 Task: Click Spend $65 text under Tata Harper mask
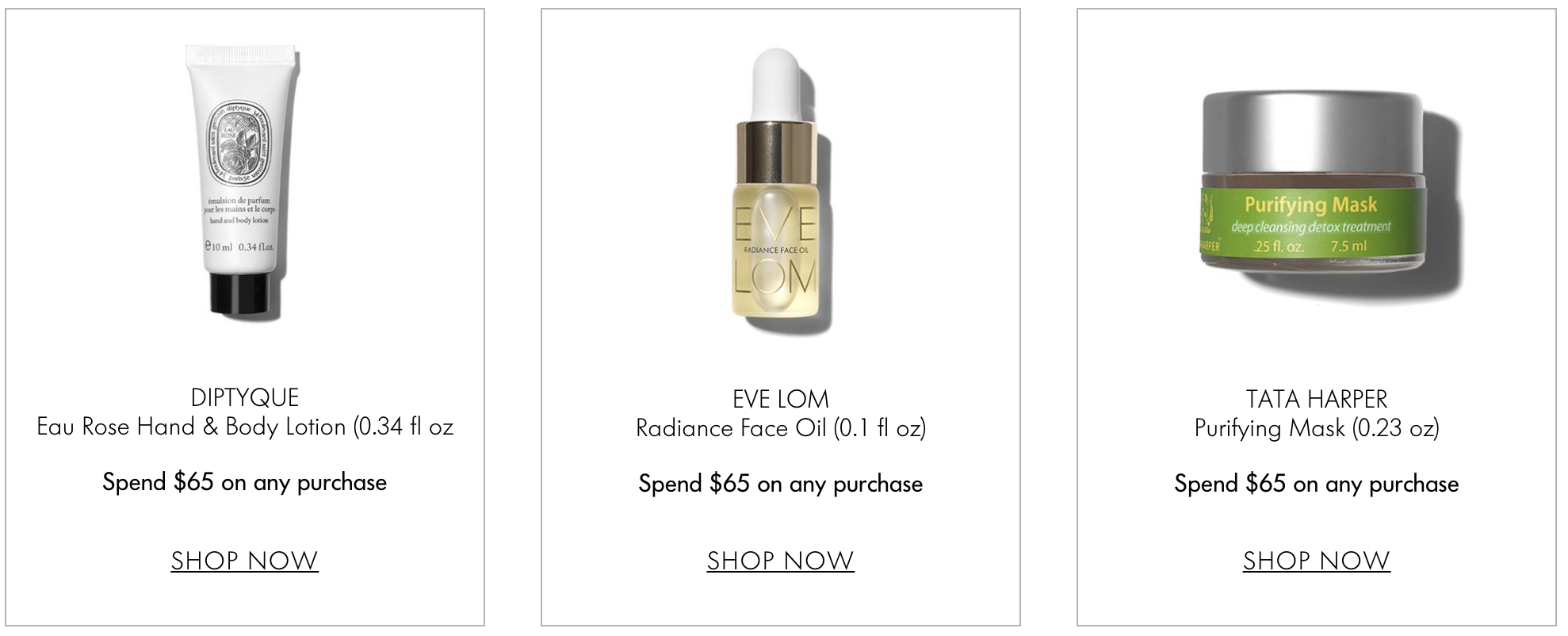coord(1317,484)
